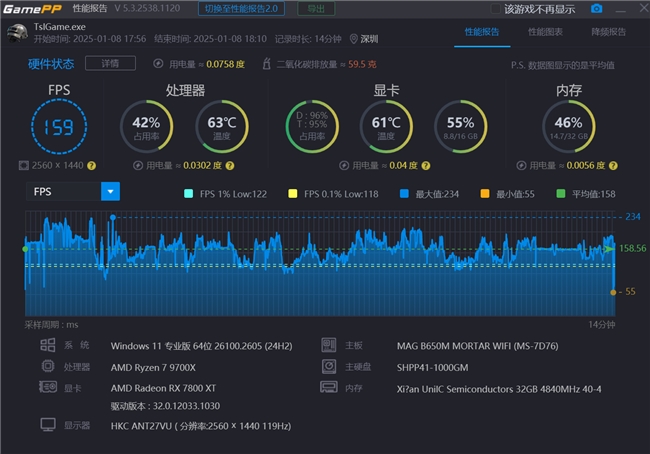Click the location pin icon beside 深圳
650x454 pixels.
pos(354,39)
